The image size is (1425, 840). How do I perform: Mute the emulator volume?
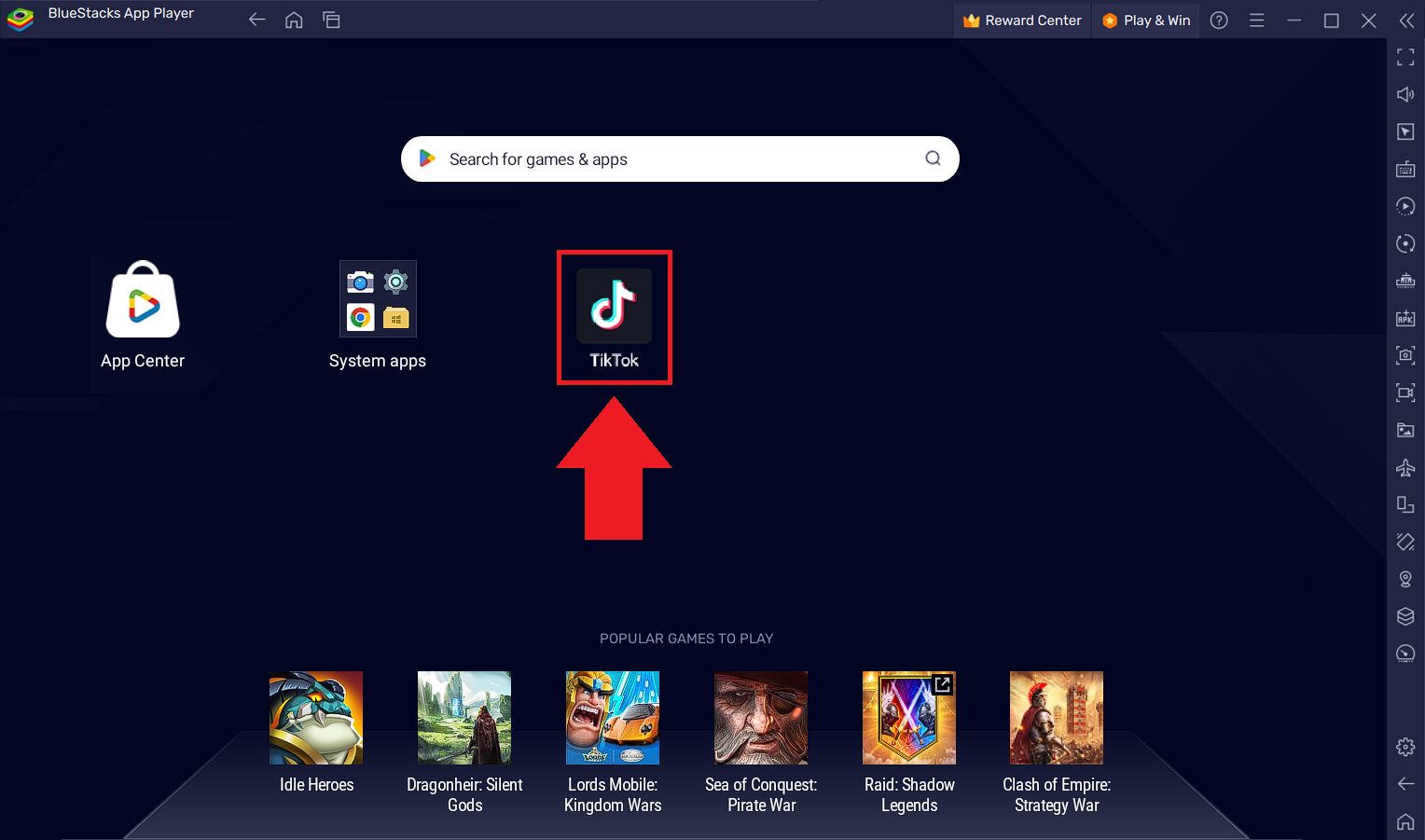point(1405,94)
